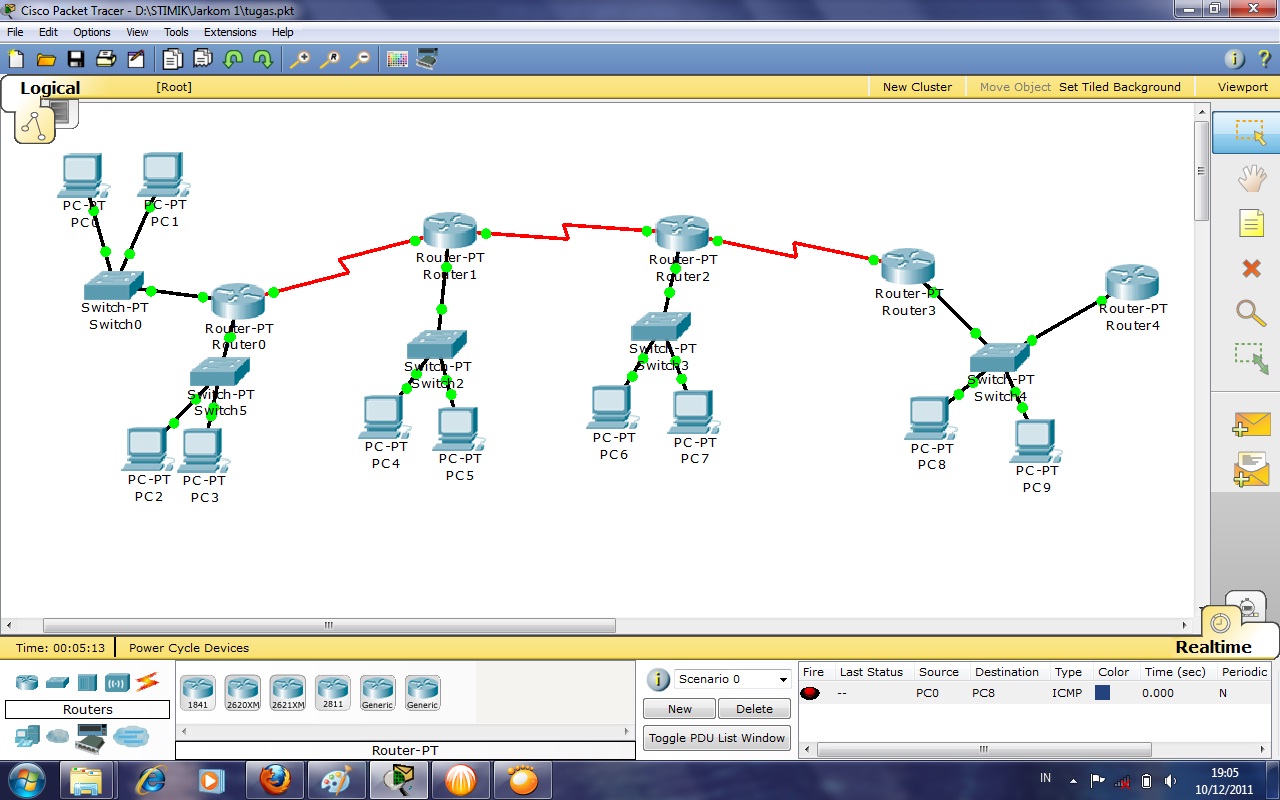Click Set Tiled Background
The width and height of the screenshot is (1280, 800).
tap(1120, 87)
